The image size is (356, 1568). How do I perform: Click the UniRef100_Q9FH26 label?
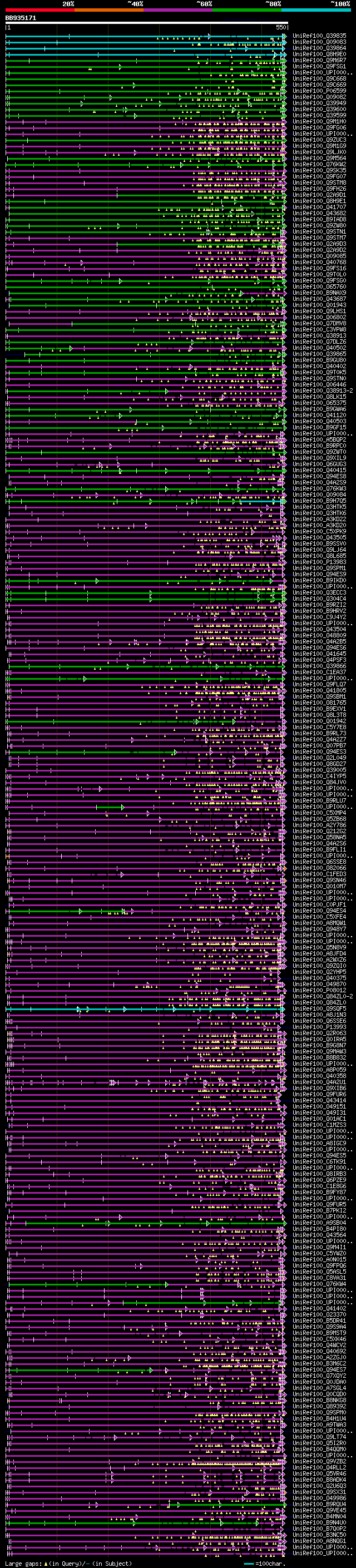point(319,189)
